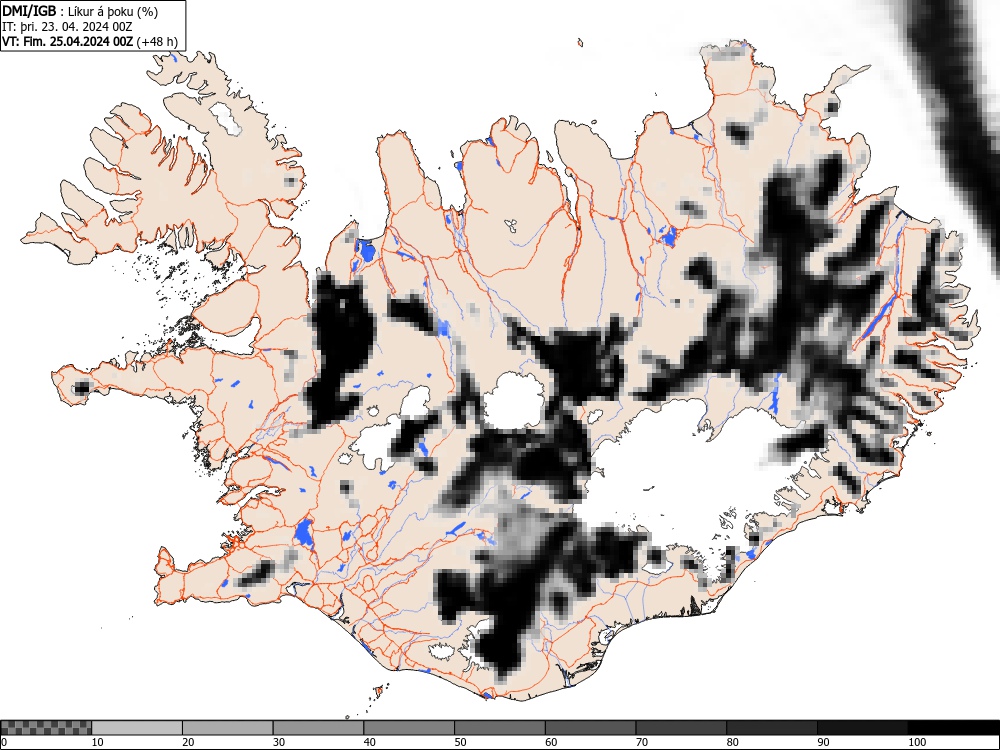Click the '30' scale label
This screenshot has height=750, width=1000.
(279, 742)
